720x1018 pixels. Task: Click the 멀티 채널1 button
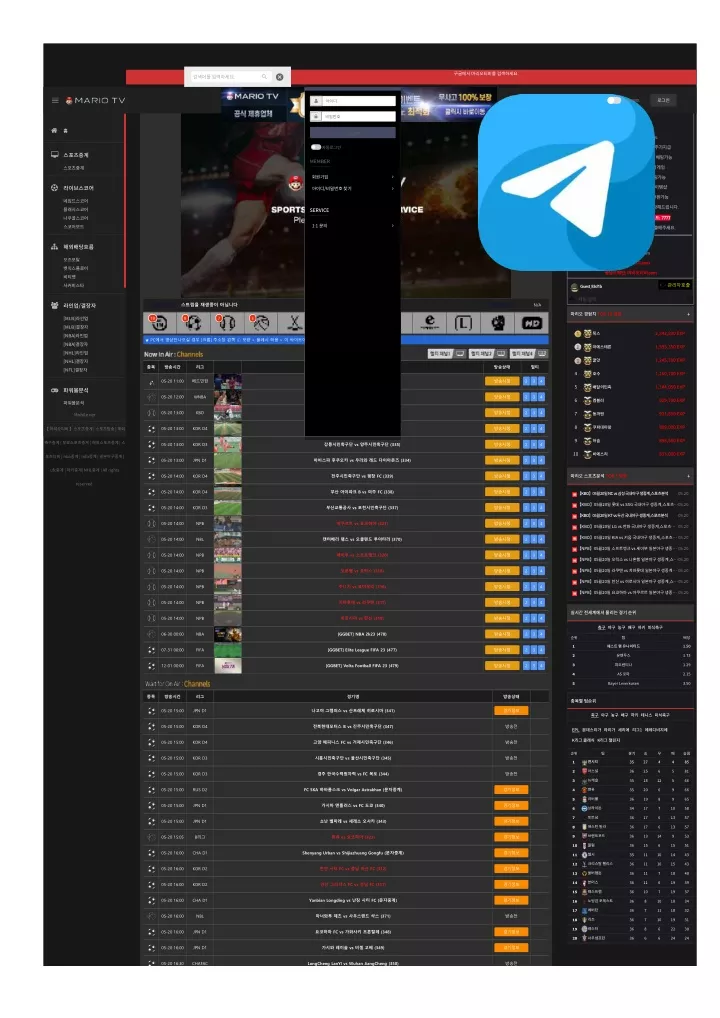[447, 354]
